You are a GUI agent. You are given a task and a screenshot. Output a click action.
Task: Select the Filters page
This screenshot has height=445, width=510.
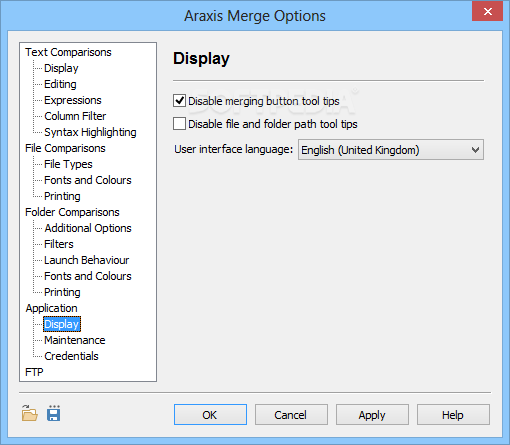point(59,244)
